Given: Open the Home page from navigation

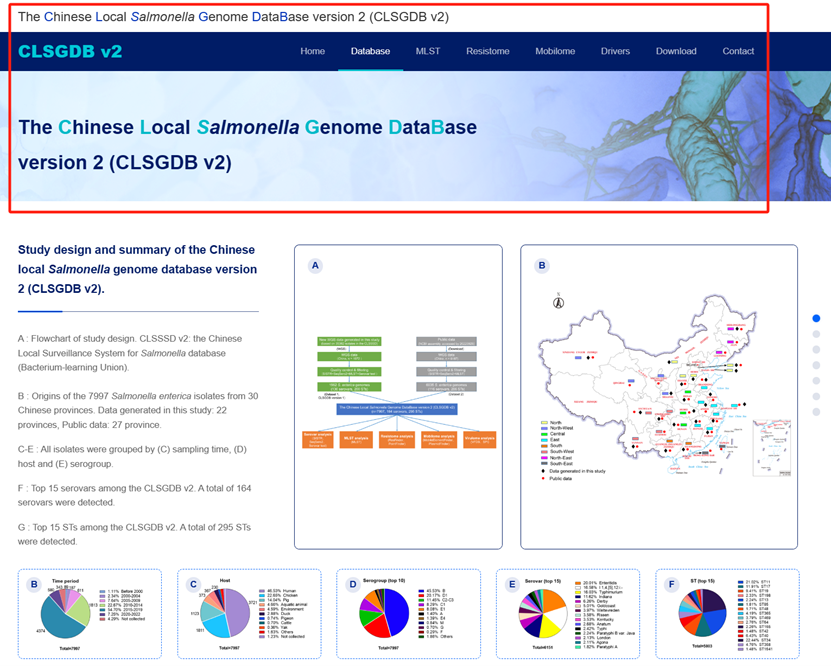Looking at the screenshot, I should pyautogui.click(x=313, y=51).
